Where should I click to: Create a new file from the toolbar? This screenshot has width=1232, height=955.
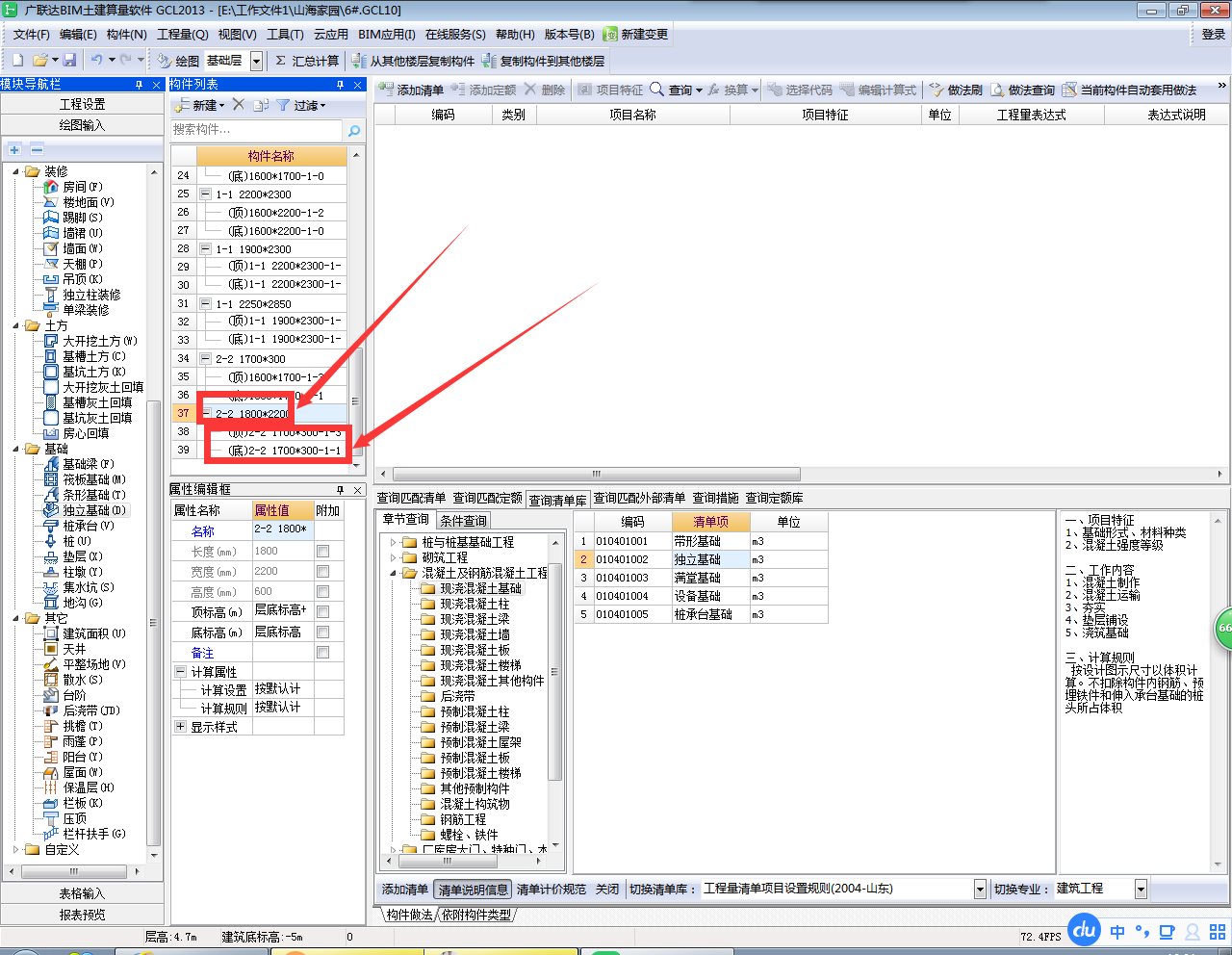click(x=17, y=60)
